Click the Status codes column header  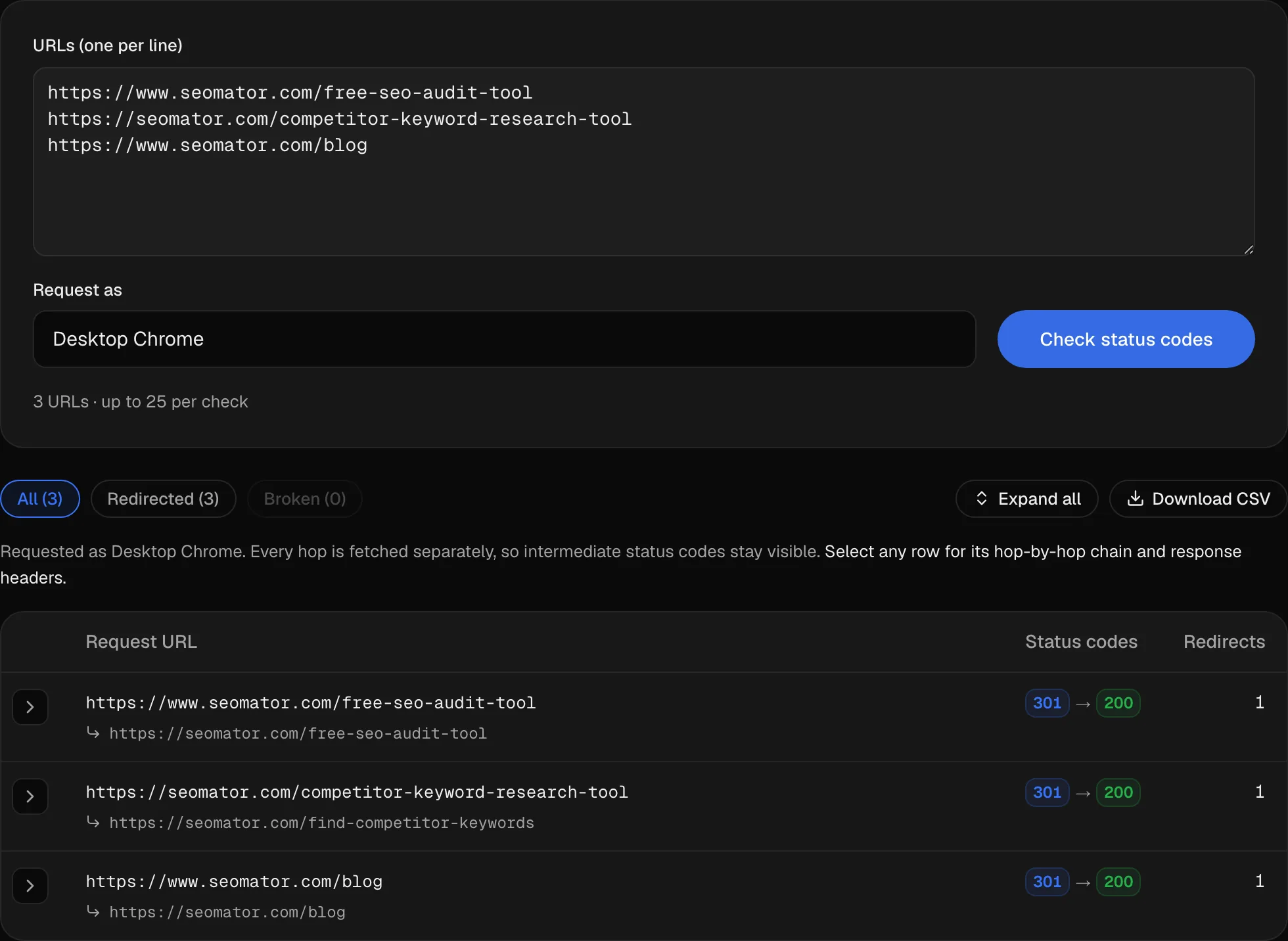(x=1082, y=641)
